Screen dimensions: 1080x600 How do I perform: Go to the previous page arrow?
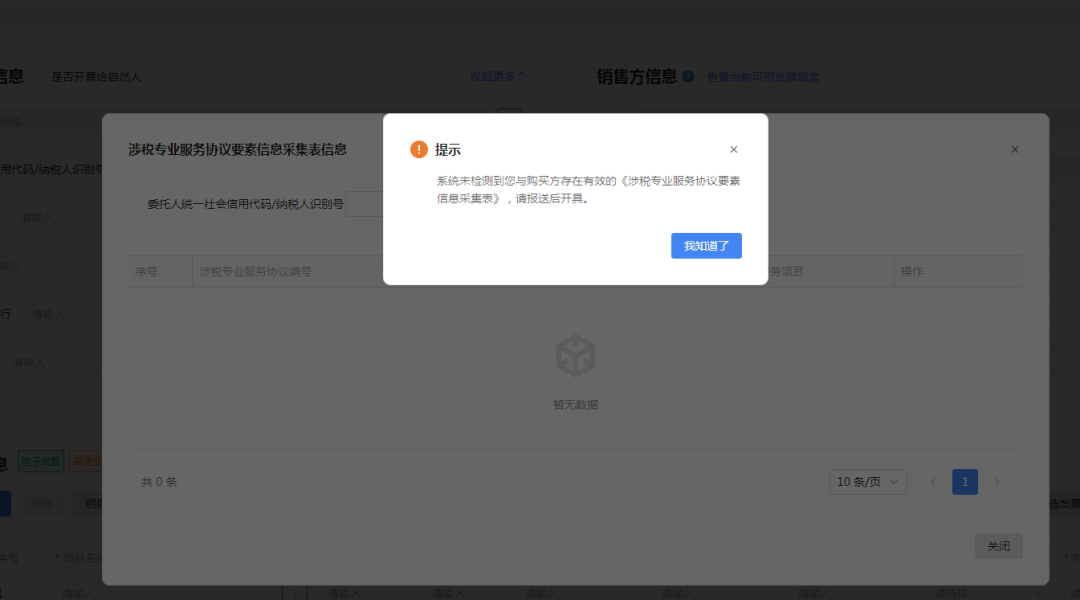point(933,482)
